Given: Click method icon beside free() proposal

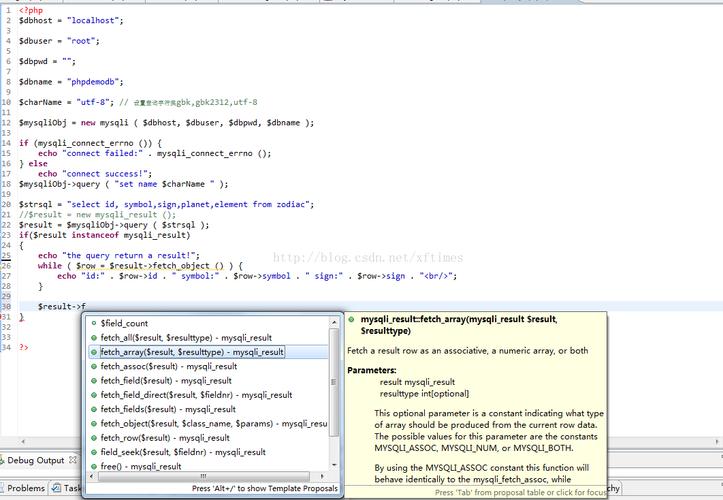Looking at the screenshot, I should [x=94, y=466].
